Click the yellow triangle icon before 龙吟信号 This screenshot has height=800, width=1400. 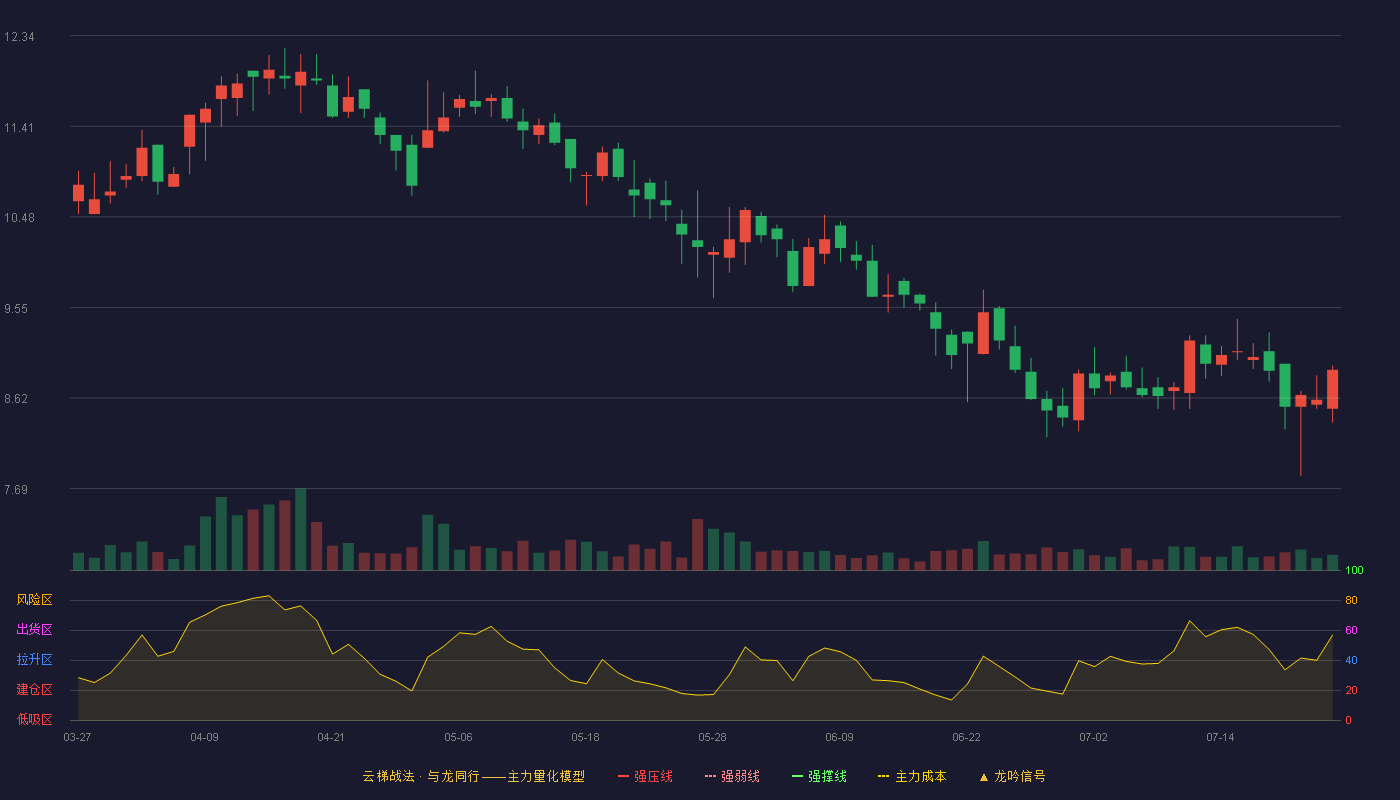point(983,776)
